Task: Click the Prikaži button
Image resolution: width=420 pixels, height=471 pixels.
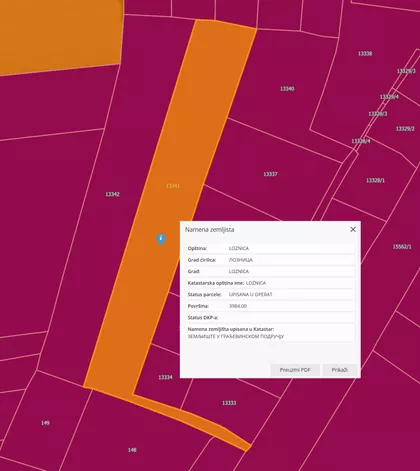Action: click(340, 370)
